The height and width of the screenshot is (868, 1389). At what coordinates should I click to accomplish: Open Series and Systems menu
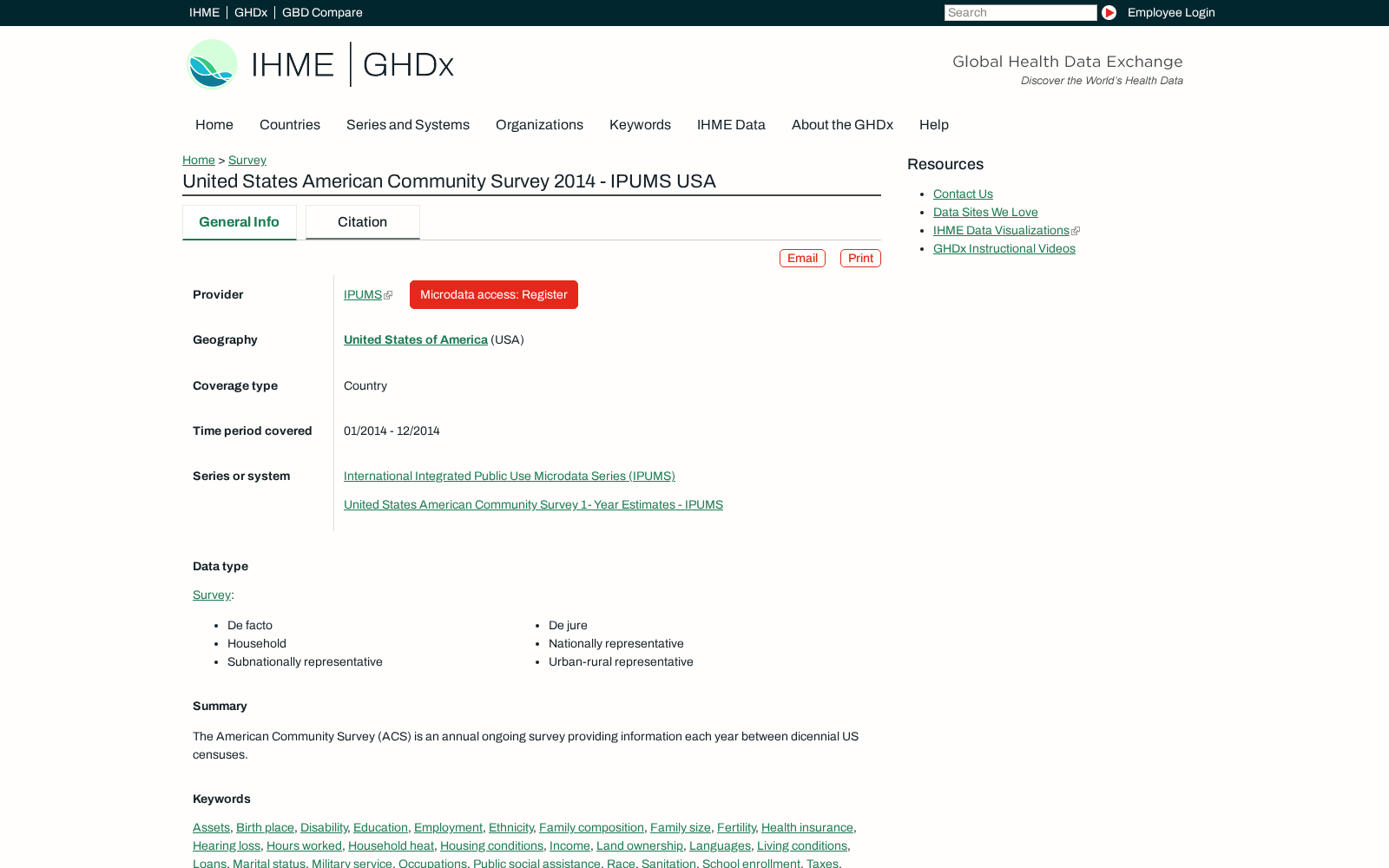pos(408,124)
